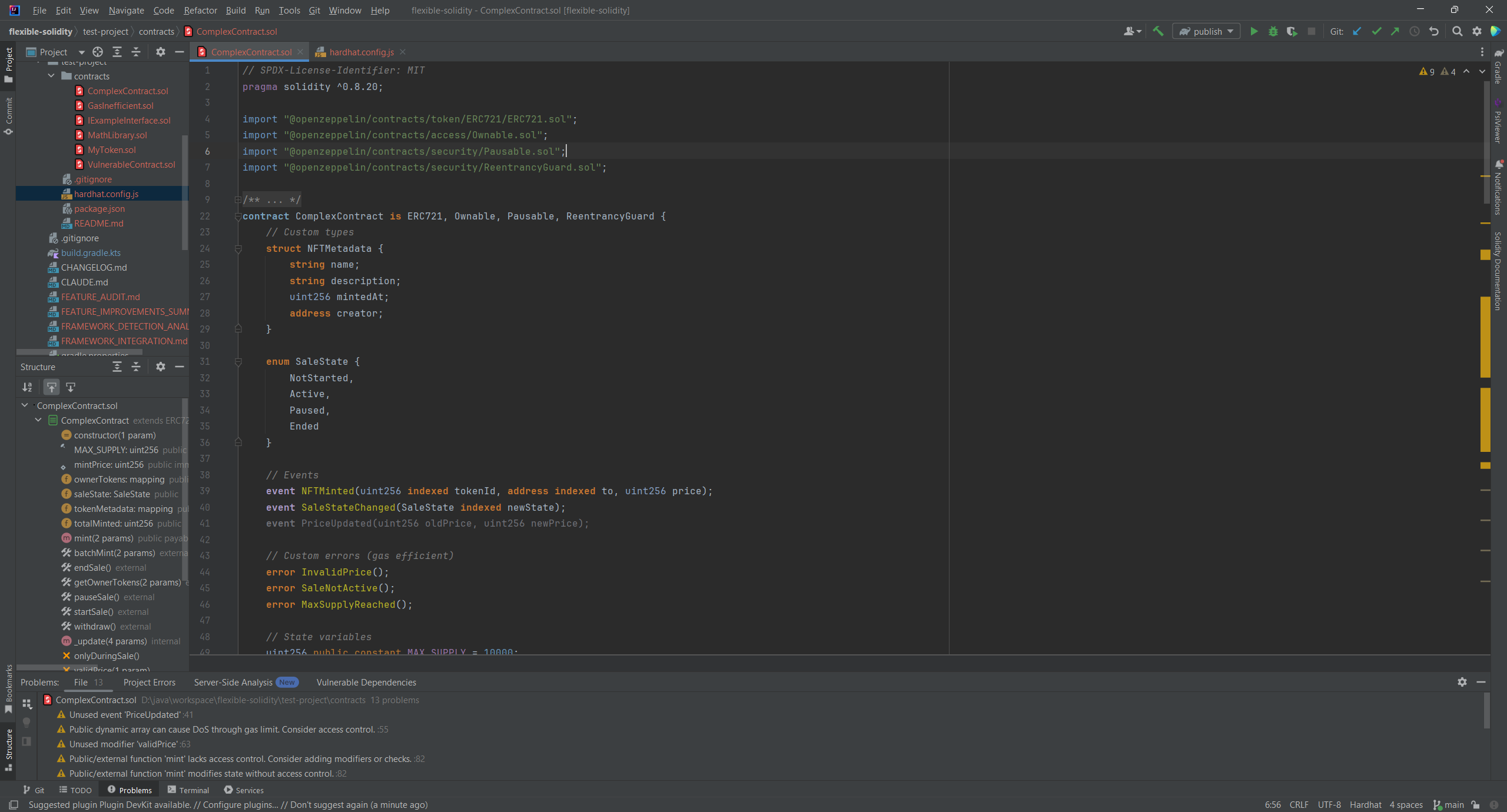This screenshot has height=812, width=1507.
Task: Start debugging with the bug icon
Action: pos(1273,31)
